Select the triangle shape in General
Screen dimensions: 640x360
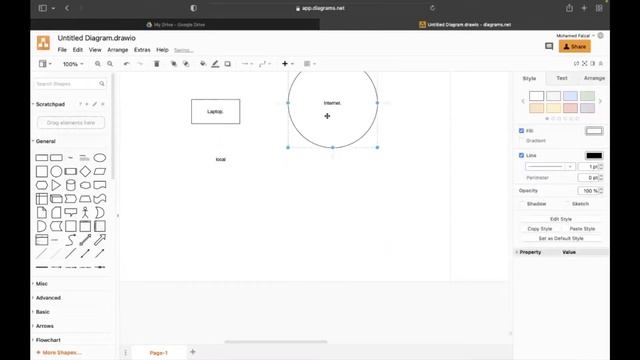point(56,185)
